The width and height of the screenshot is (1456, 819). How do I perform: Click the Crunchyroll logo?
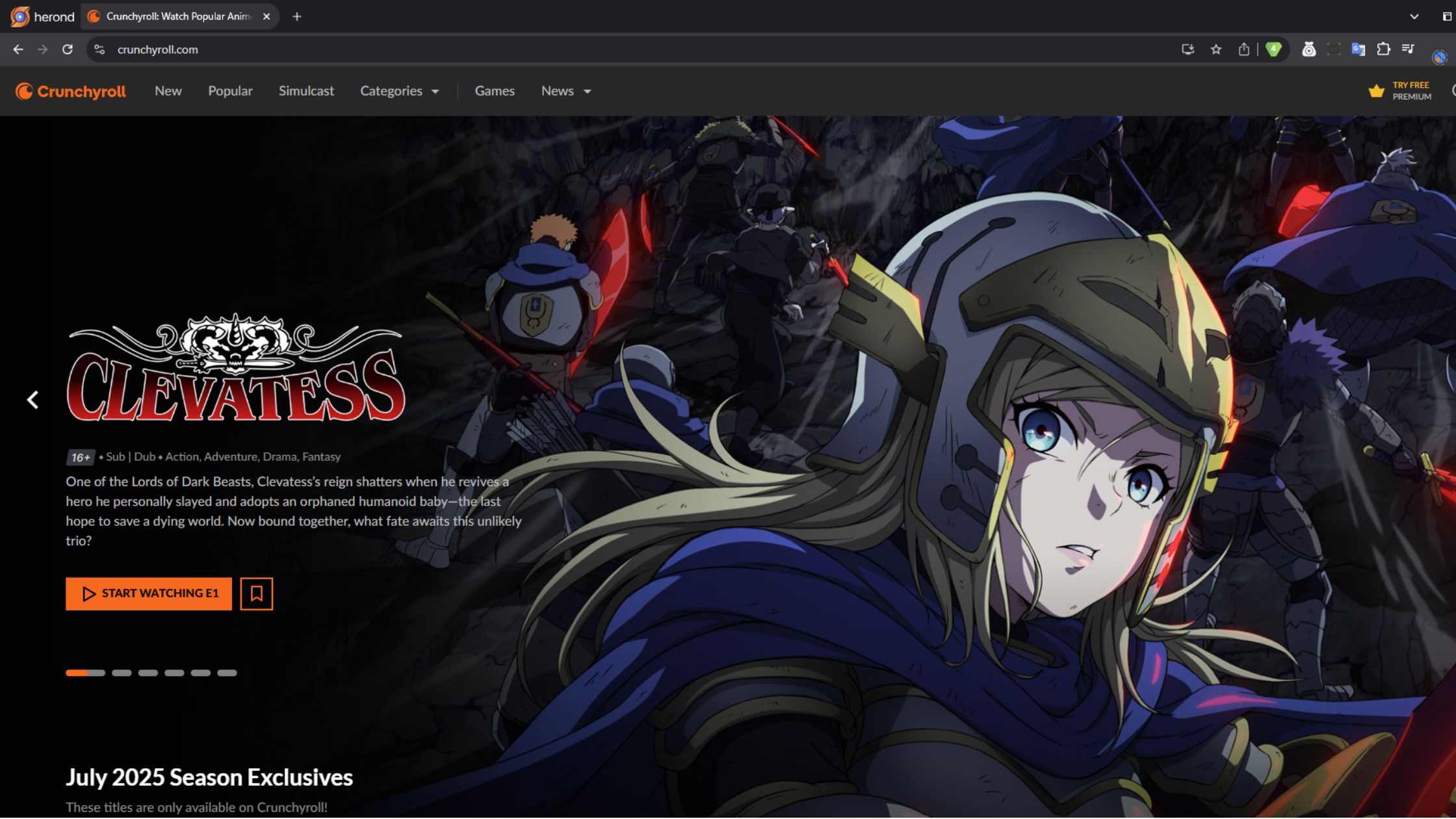tap(71, 92)
